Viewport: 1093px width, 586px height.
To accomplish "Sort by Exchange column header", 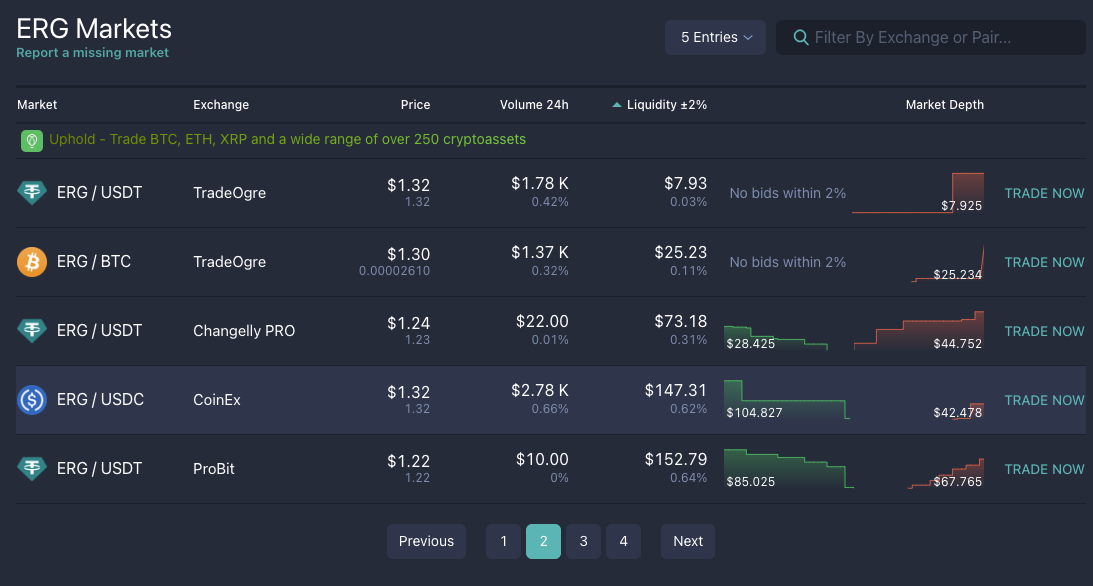I will (221, 105).
